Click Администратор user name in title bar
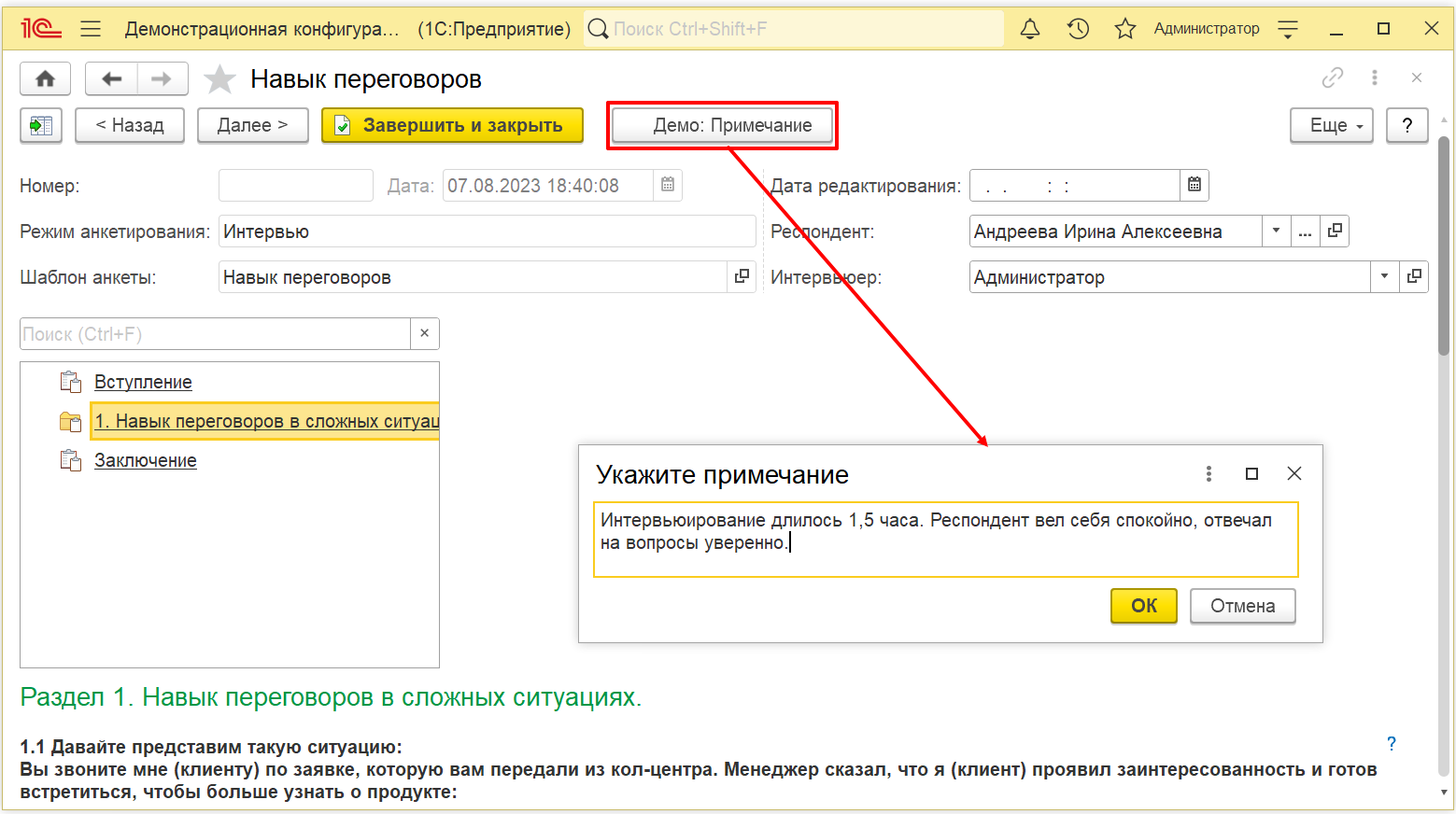 pos(1207,29)
